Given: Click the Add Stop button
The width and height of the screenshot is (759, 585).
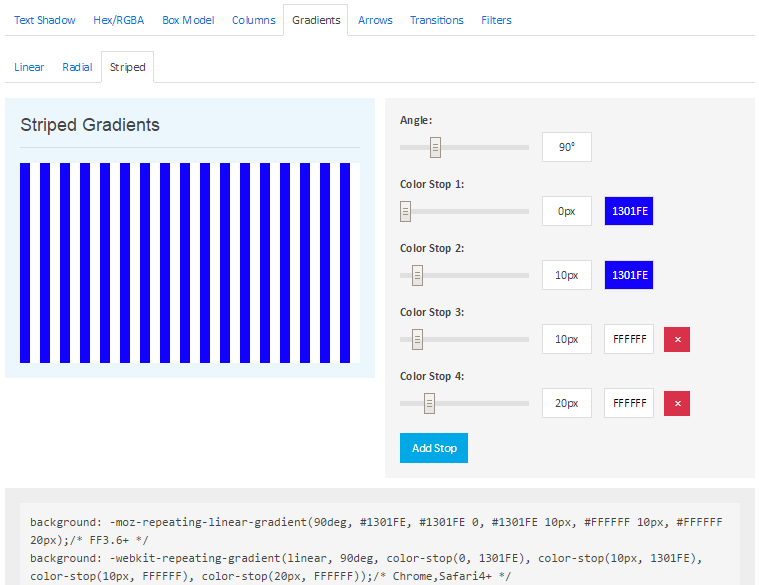Looking at the screenshot, I should pos(434,448).
